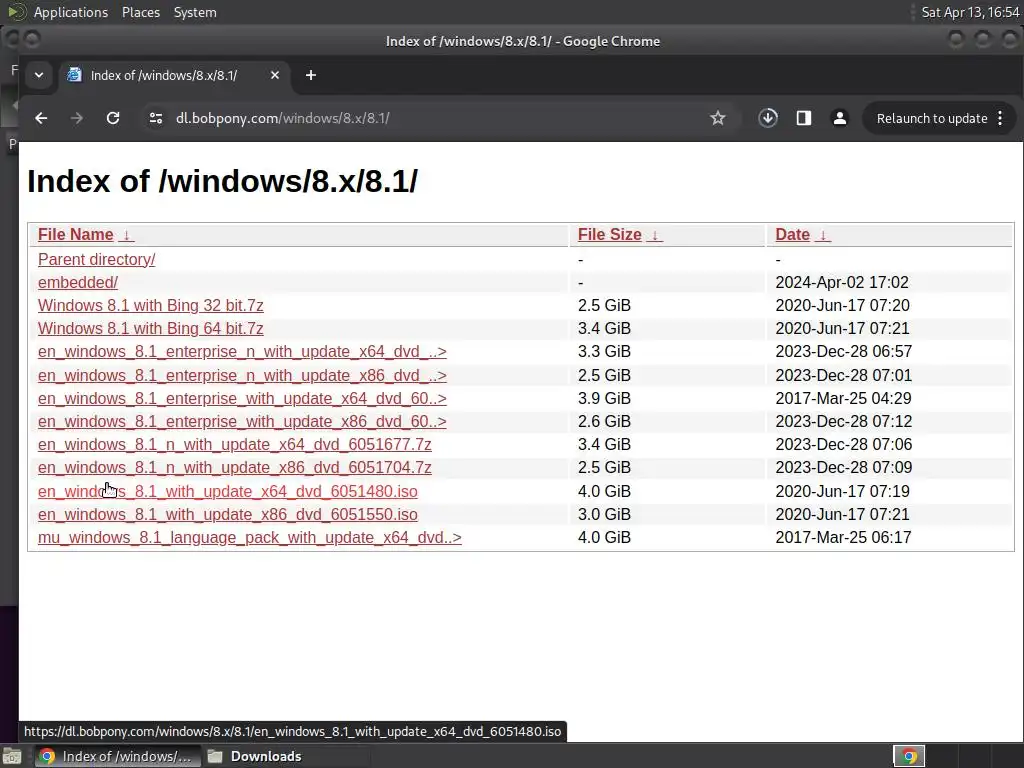Screen dimensions: 1024x768
Task: Click the 4.0 GiB size for 6051480.iso
Action: coord(604,491)
